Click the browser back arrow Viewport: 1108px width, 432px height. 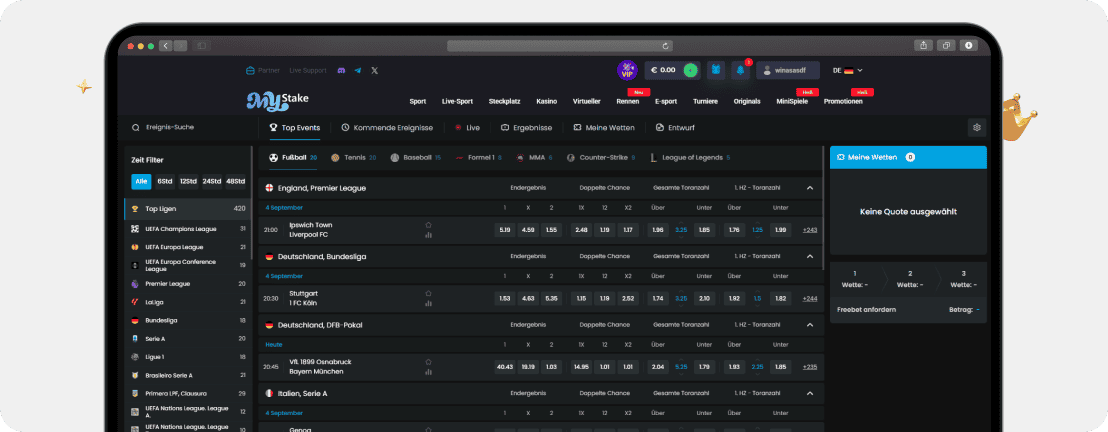click(x=166, y=46)
